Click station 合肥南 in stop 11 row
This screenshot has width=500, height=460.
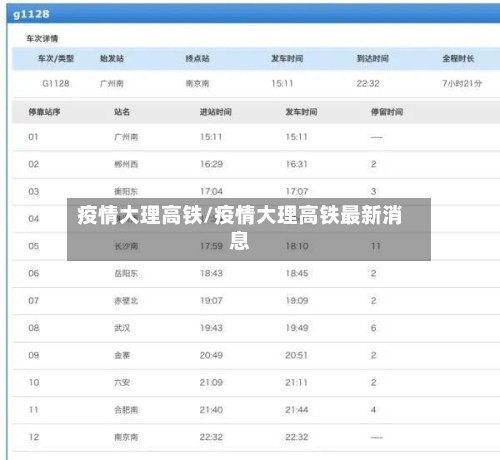click(126, 410)
